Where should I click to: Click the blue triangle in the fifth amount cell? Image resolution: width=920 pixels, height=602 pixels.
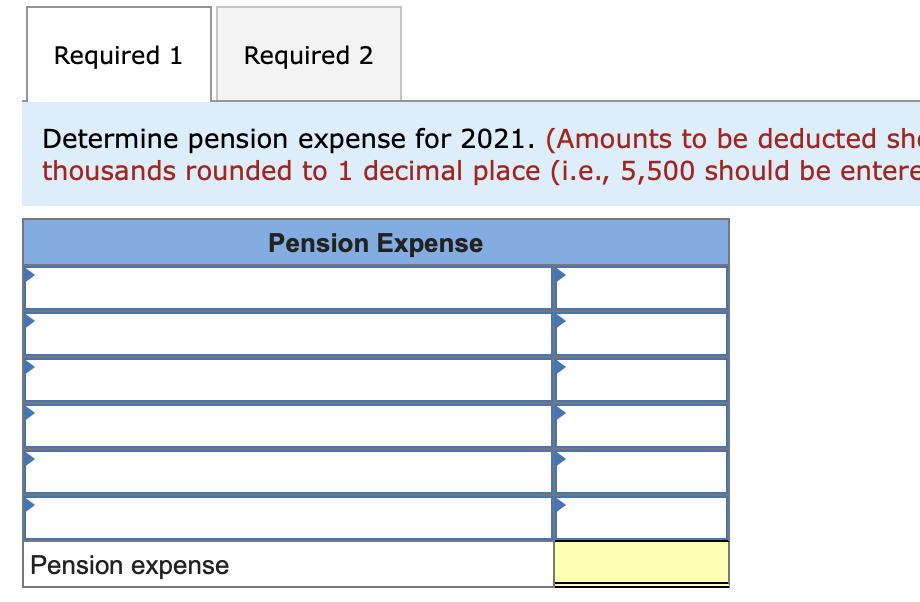click(560, 455)
